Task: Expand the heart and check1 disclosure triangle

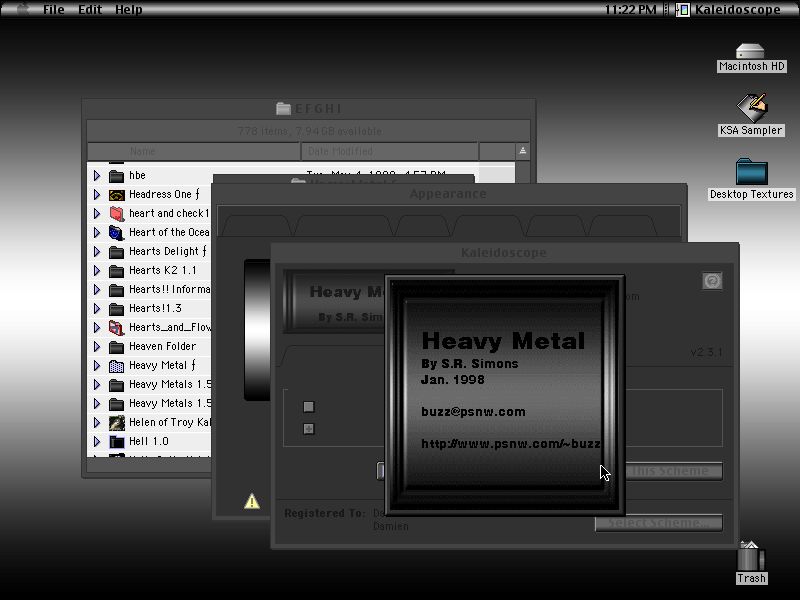Action: [97, 213]
